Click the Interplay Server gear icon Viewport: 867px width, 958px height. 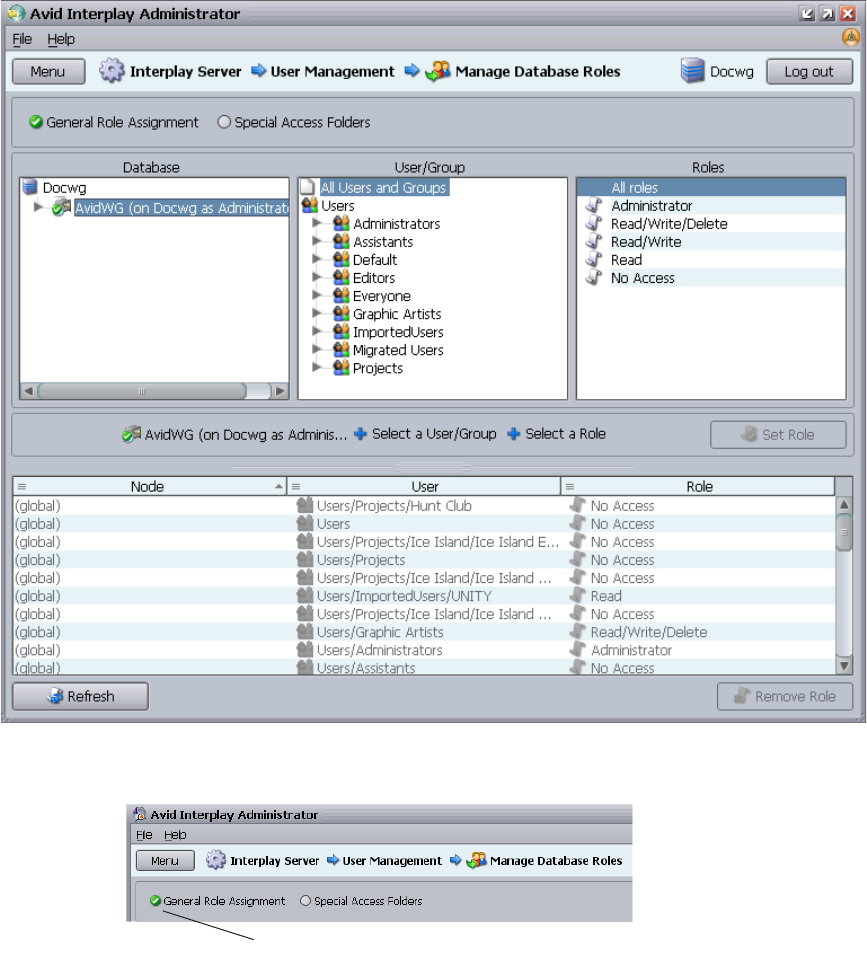pos(111,71)
